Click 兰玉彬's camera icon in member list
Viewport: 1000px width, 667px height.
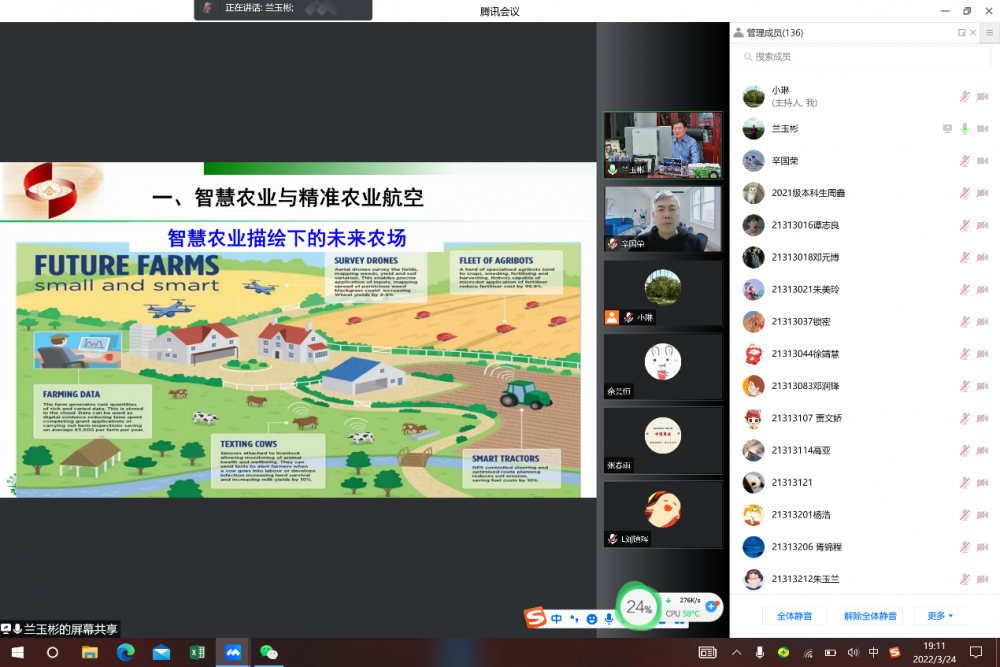tap(982, 129)
